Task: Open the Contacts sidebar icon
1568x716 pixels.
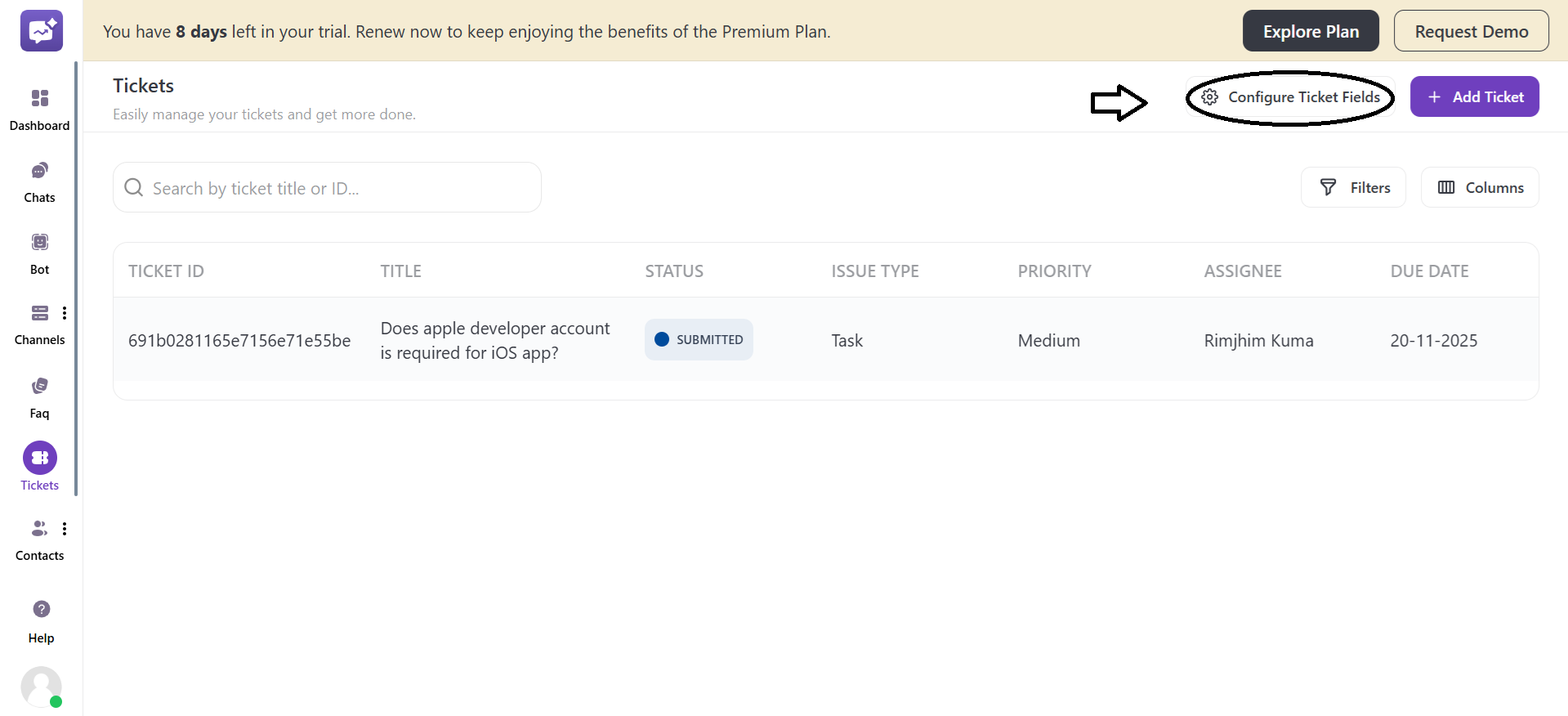Action: pos(39,529)
